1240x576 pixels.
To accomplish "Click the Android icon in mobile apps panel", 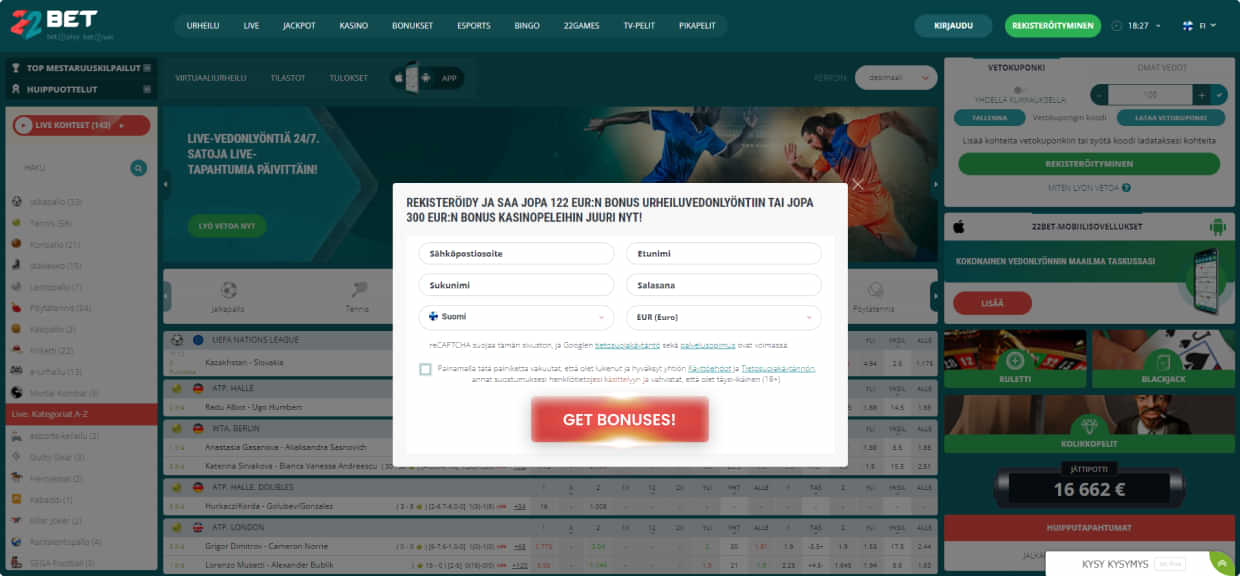I will click(x=1219, y=226).
